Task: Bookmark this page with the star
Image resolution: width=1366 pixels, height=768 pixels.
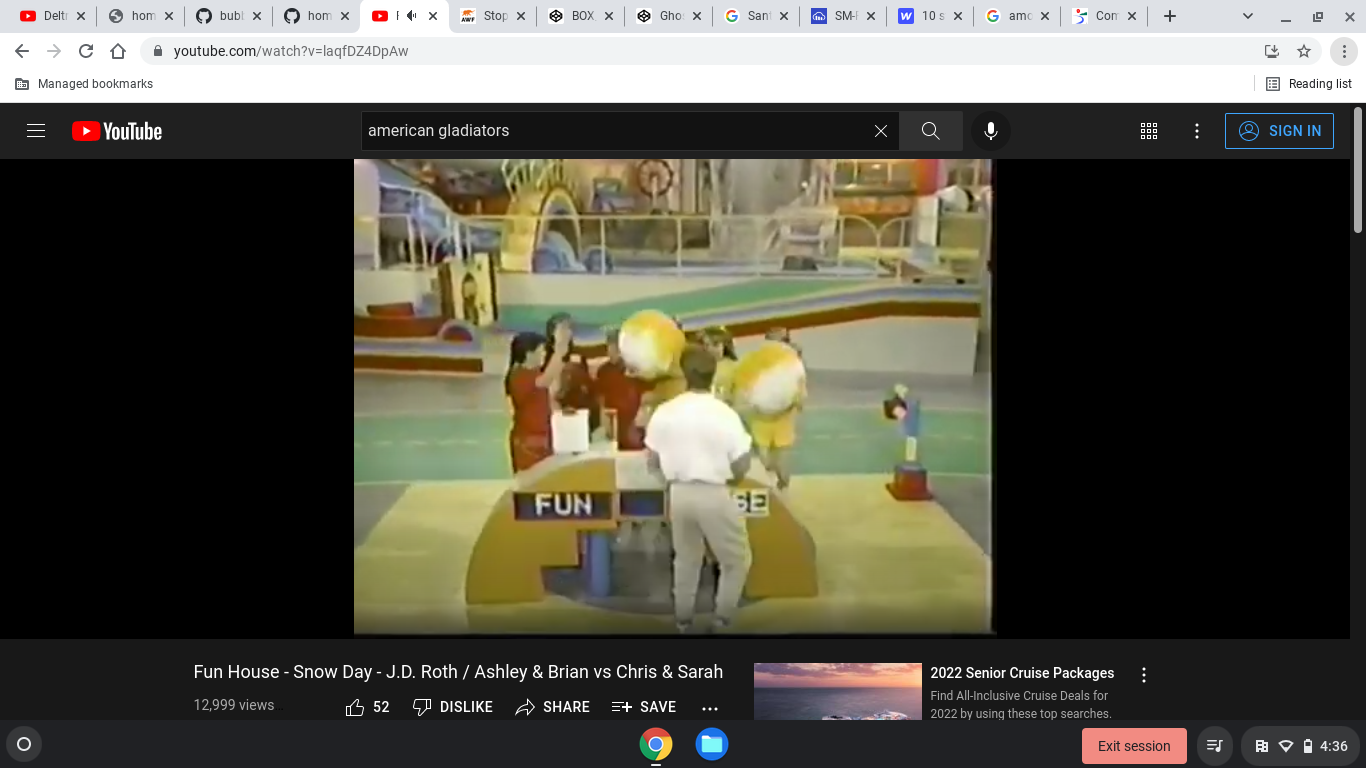Action: pyautogui.click(x=1304, y=51)
